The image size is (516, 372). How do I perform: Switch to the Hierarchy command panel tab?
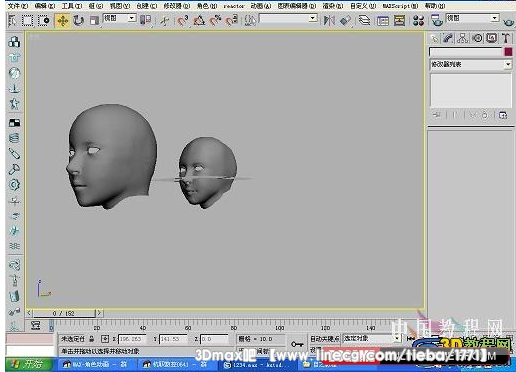(462, 38)
